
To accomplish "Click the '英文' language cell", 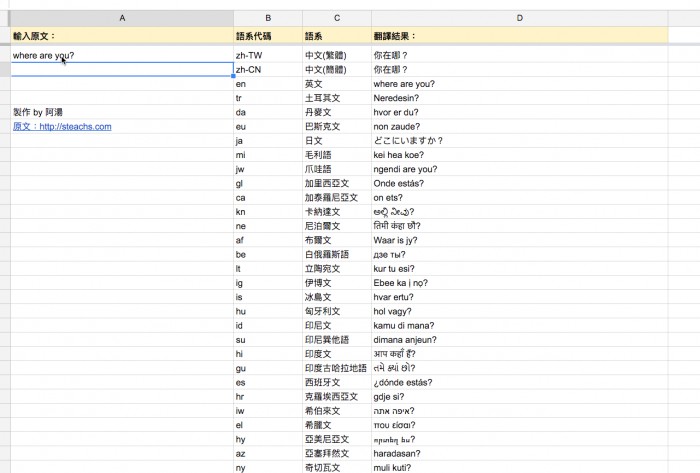I will pyautogui.click(x=337, y=84).
